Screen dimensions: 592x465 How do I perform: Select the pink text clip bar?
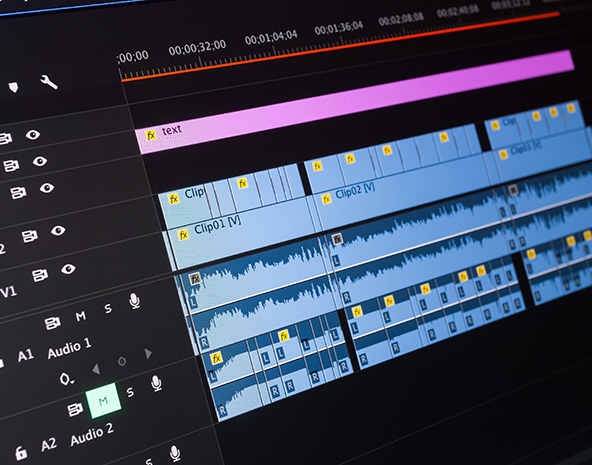click(x=355, y=102)
